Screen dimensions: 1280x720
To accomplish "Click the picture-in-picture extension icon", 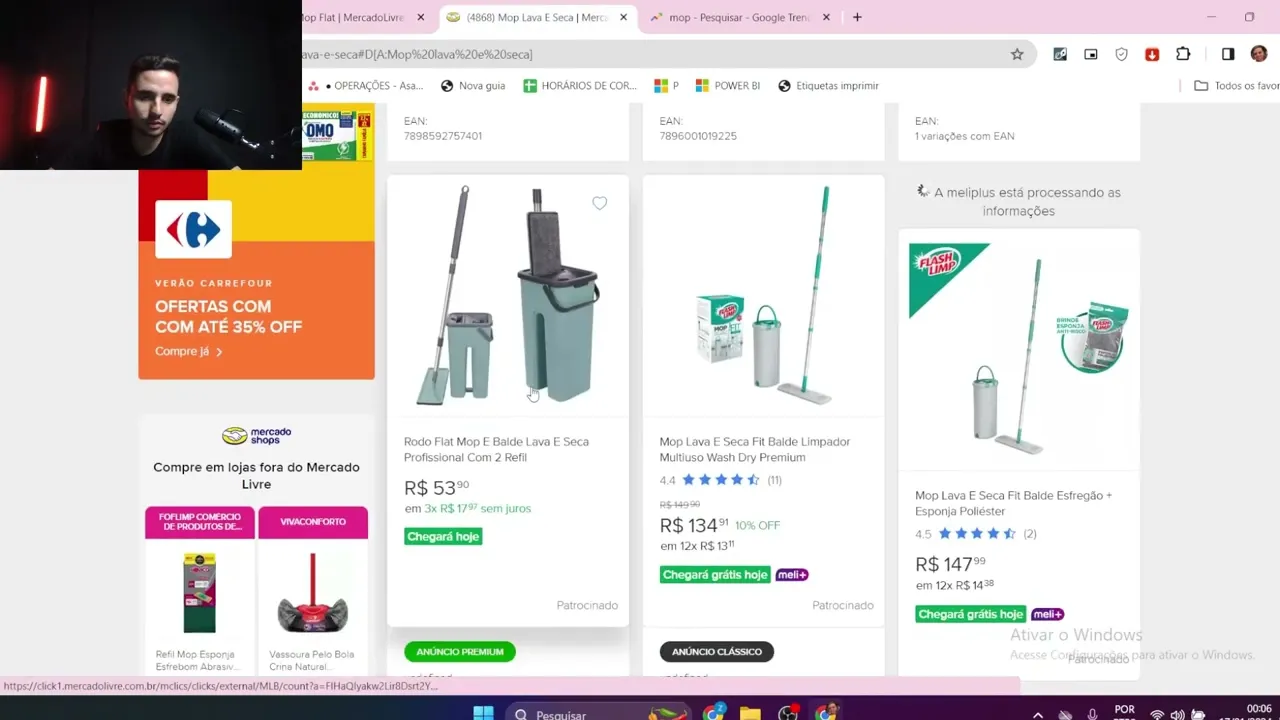I will (1091, 54).
